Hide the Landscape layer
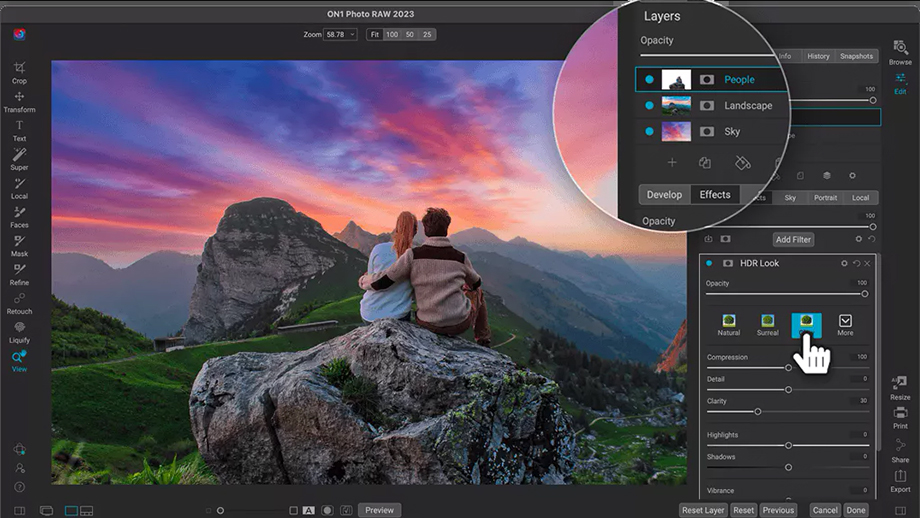 pyautogui.click(x=650, y=105)
